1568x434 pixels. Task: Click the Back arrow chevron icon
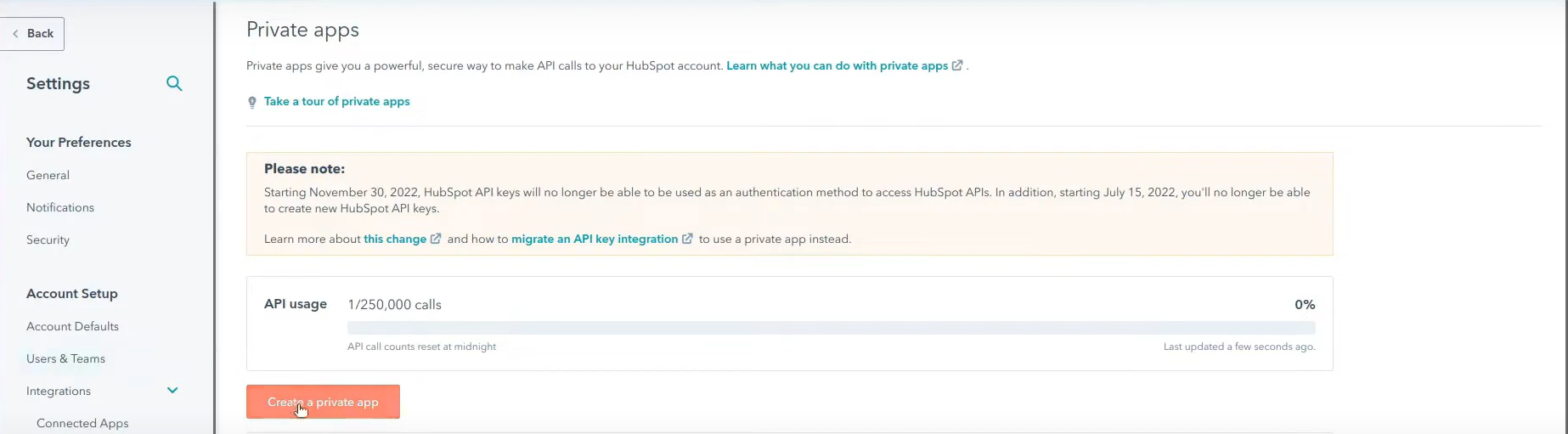[x=15, y=34]
